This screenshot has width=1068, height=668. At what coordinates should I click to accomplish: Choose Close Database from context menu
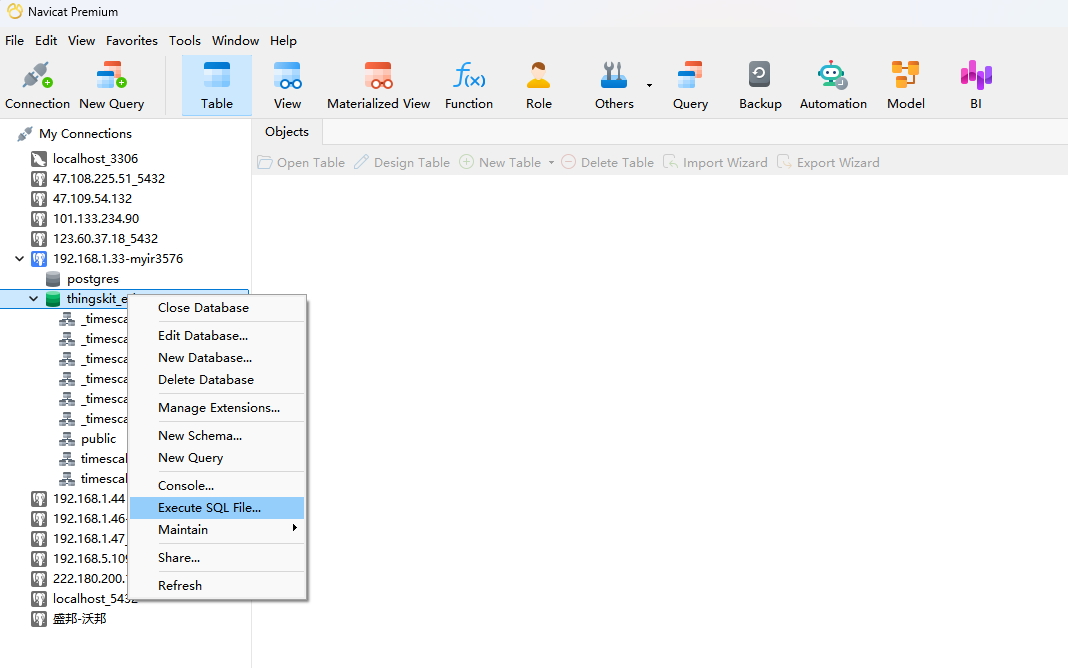pos(217,308)
